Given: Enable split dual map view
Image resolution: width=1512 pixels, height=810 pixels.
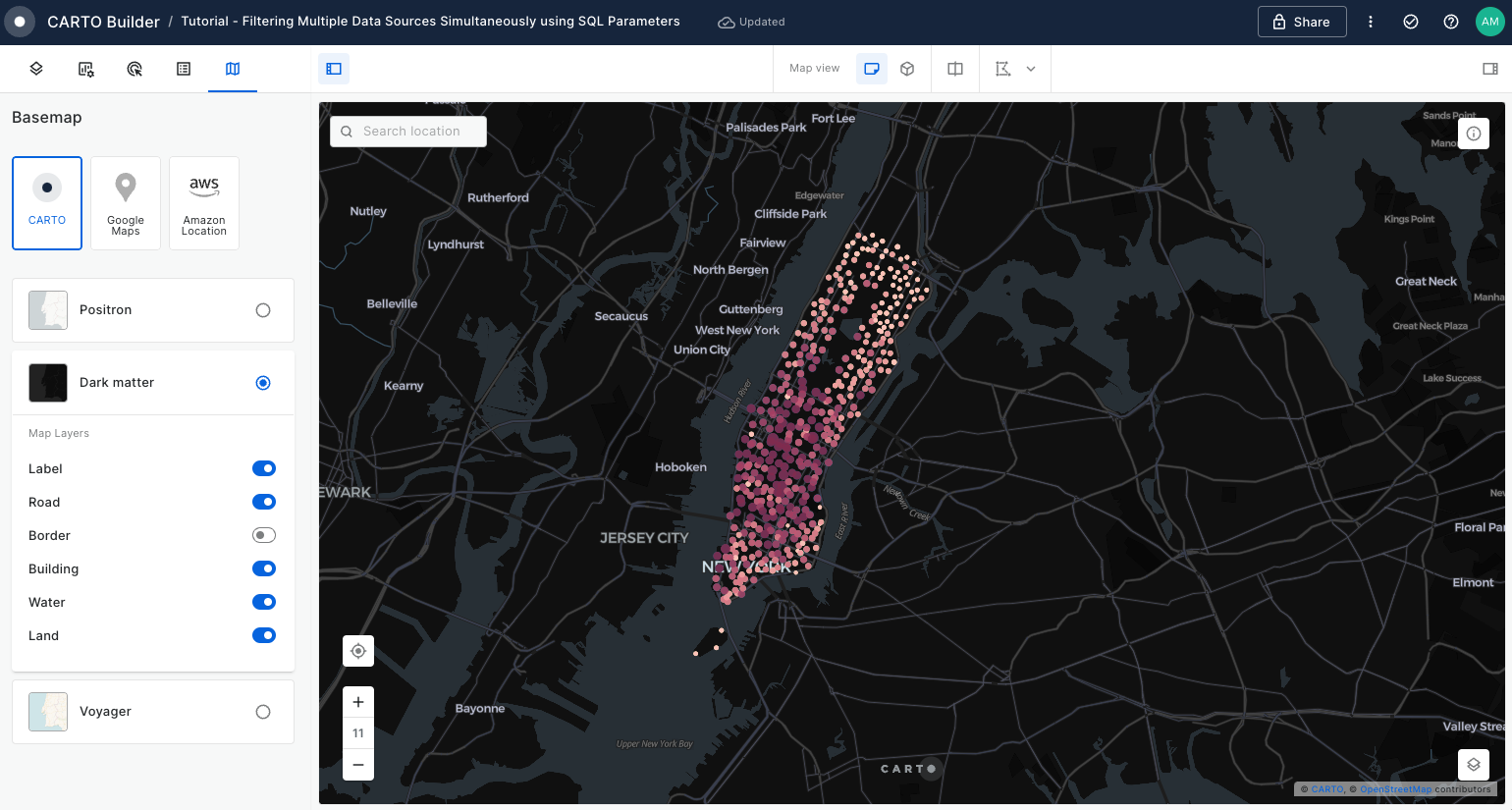Looking at the screenshot, I should point(954,69).
